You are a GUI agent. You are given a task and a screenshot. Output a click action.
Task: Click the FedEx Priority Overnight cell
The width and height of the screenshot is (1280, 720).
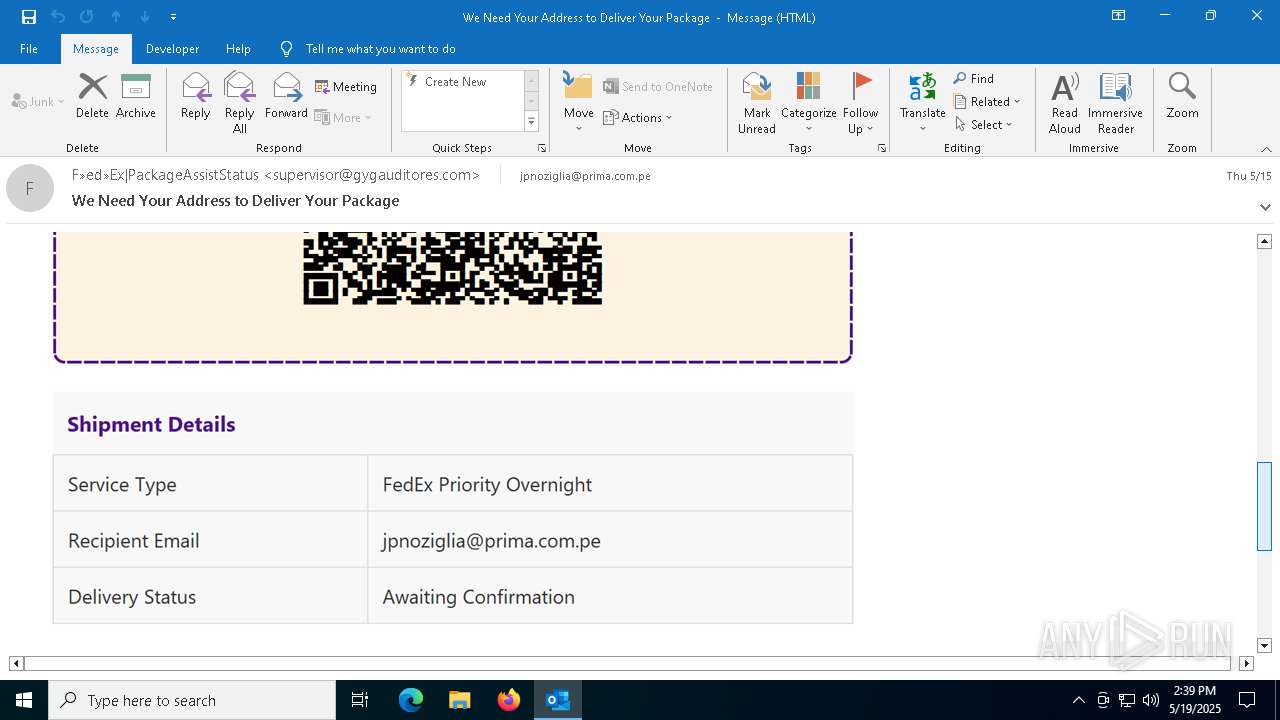(610, 484)
